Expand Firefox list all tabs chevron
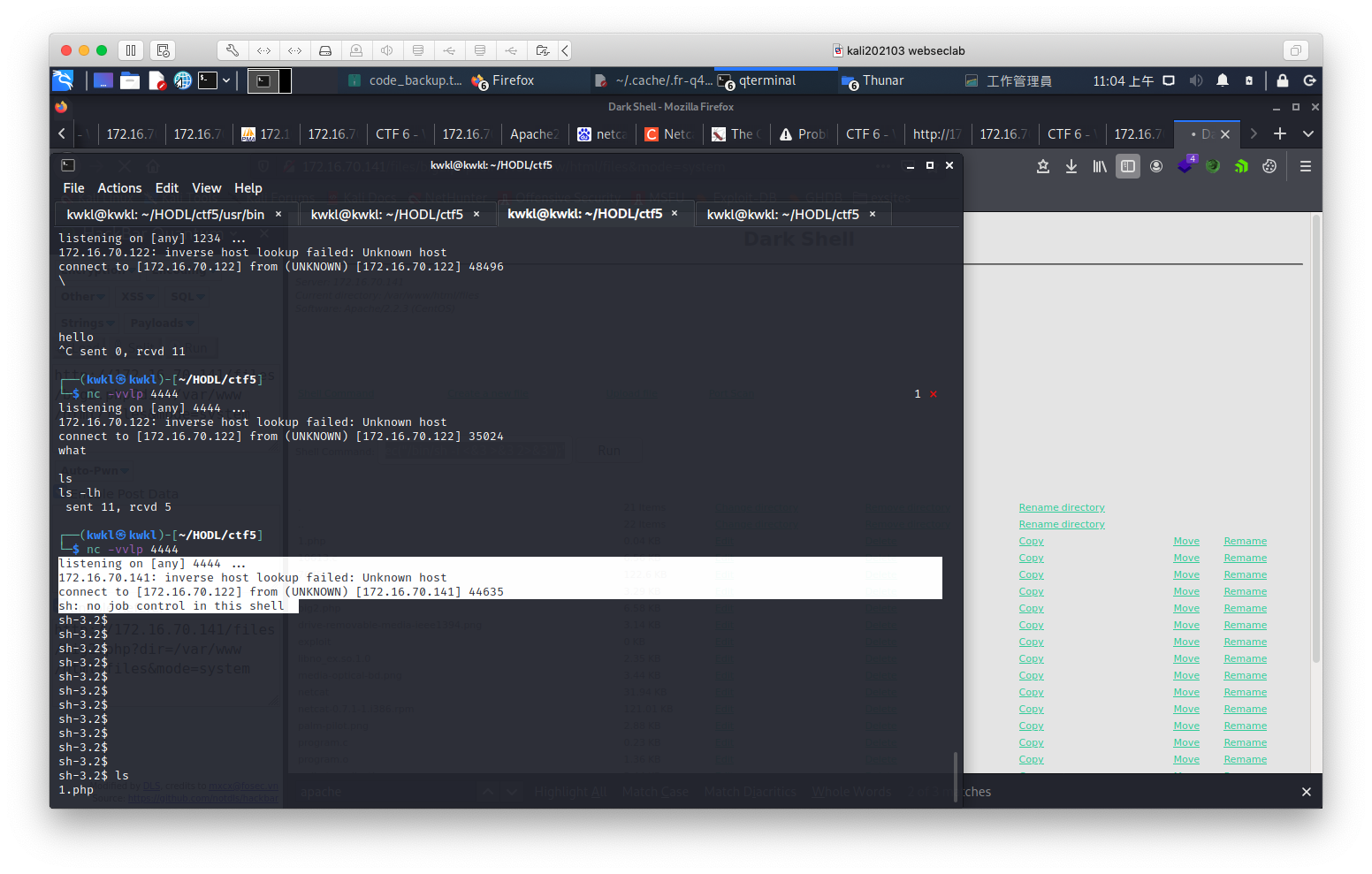This screenshot has height=874, width=1372. [1308, 133]
